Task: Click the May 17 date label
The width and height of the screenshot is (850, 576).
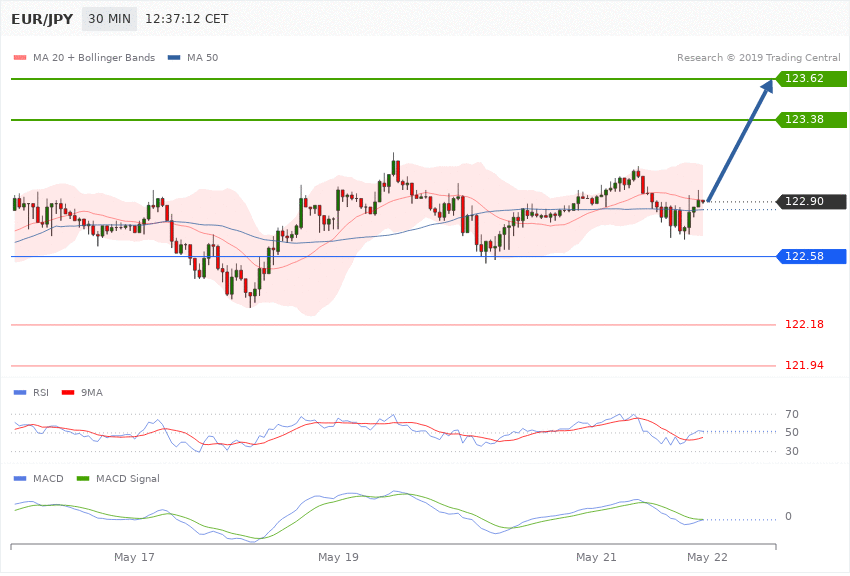Action: point(134,557)
